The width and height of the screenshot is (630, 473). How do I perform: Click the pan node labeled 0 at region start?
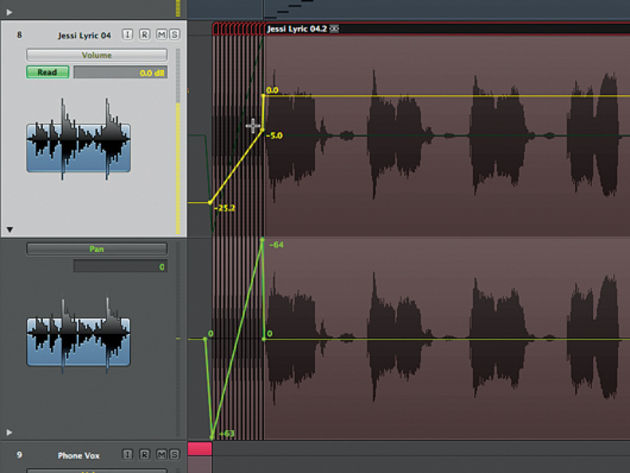(264, 339)
